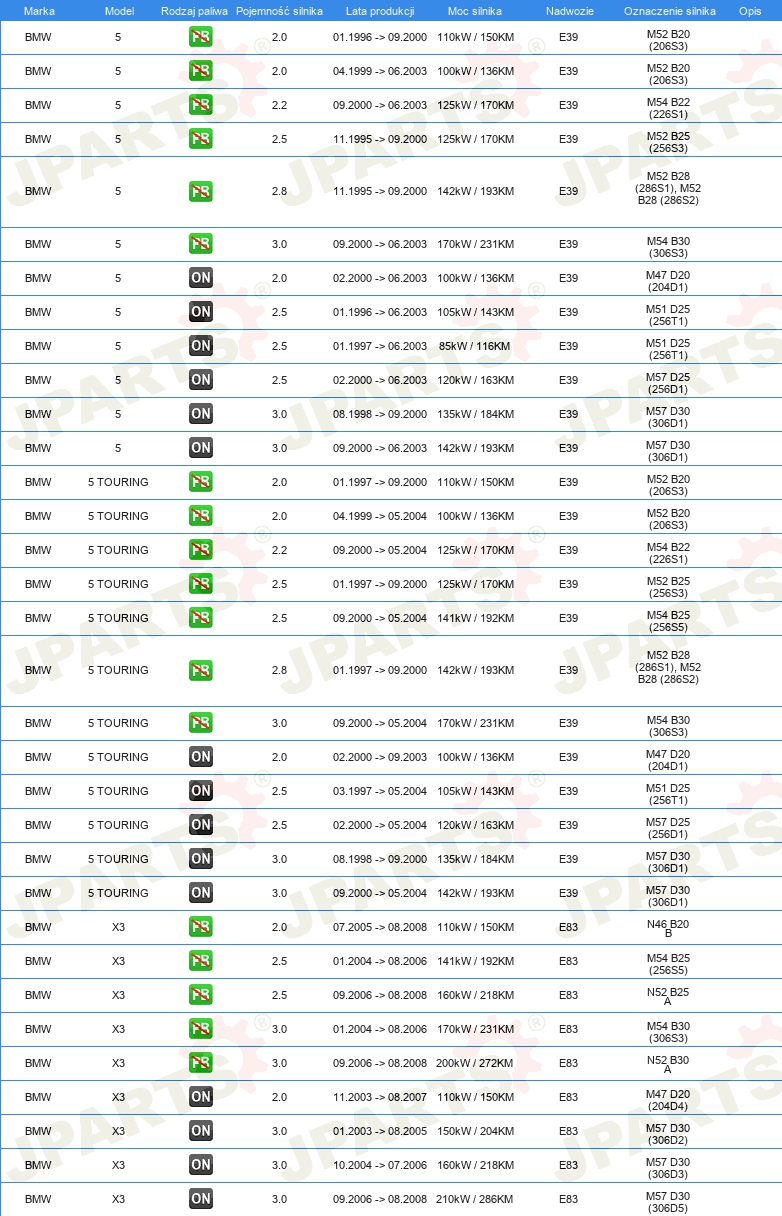Select the 01.1996 -> 09.2000 production years cell

pyautogui.click(x=380, y=37)
